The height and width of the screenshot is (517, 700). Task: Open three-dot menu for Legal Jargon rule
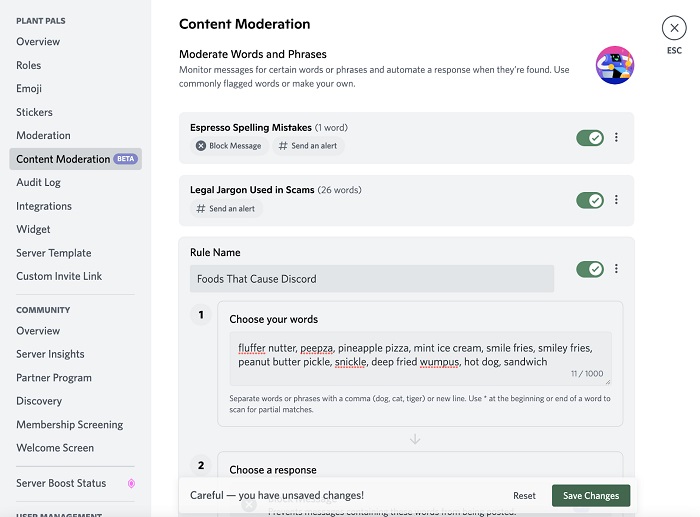[x=616, y=200]
